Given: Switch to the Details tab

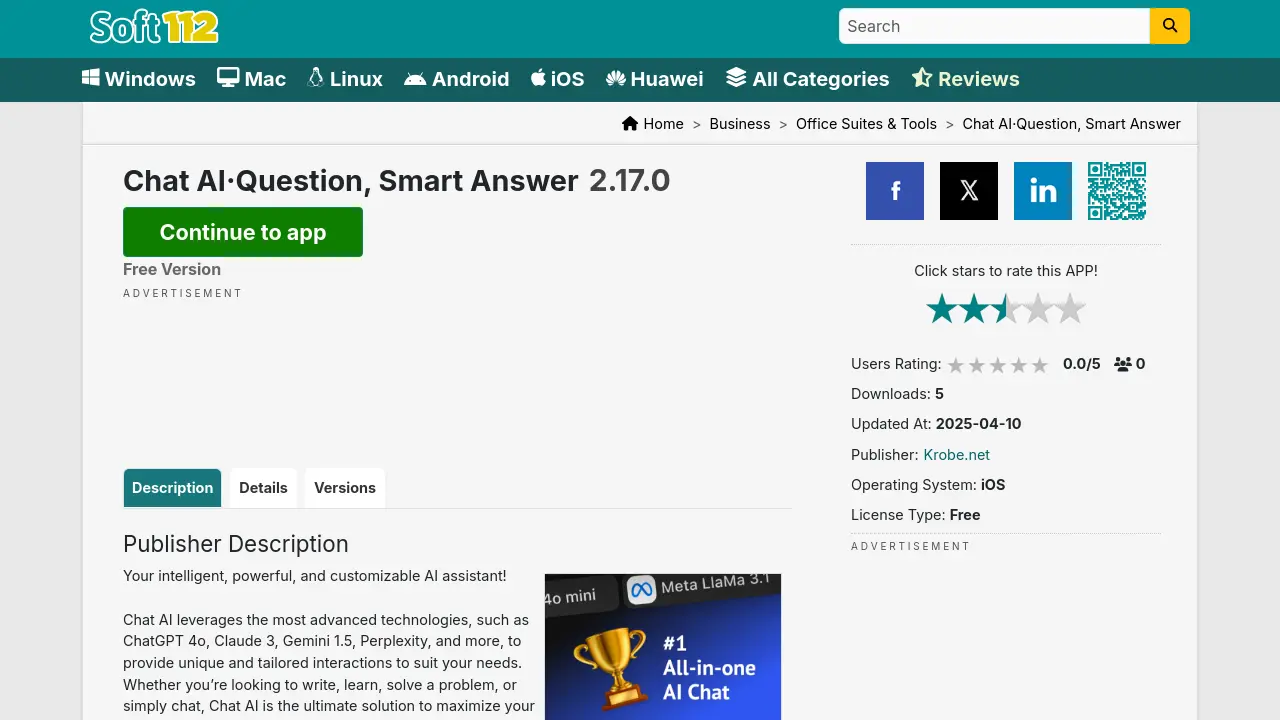Looking at the screenshot, I should click(x=263, y=488).
